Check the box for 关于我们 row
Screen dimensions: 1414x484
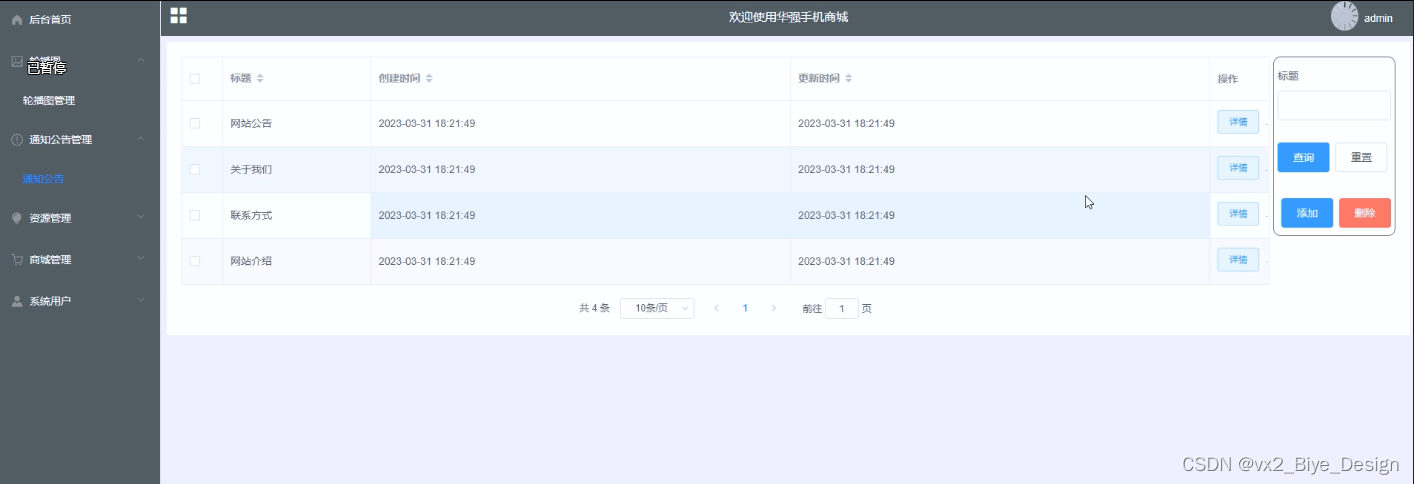point(195,169)
